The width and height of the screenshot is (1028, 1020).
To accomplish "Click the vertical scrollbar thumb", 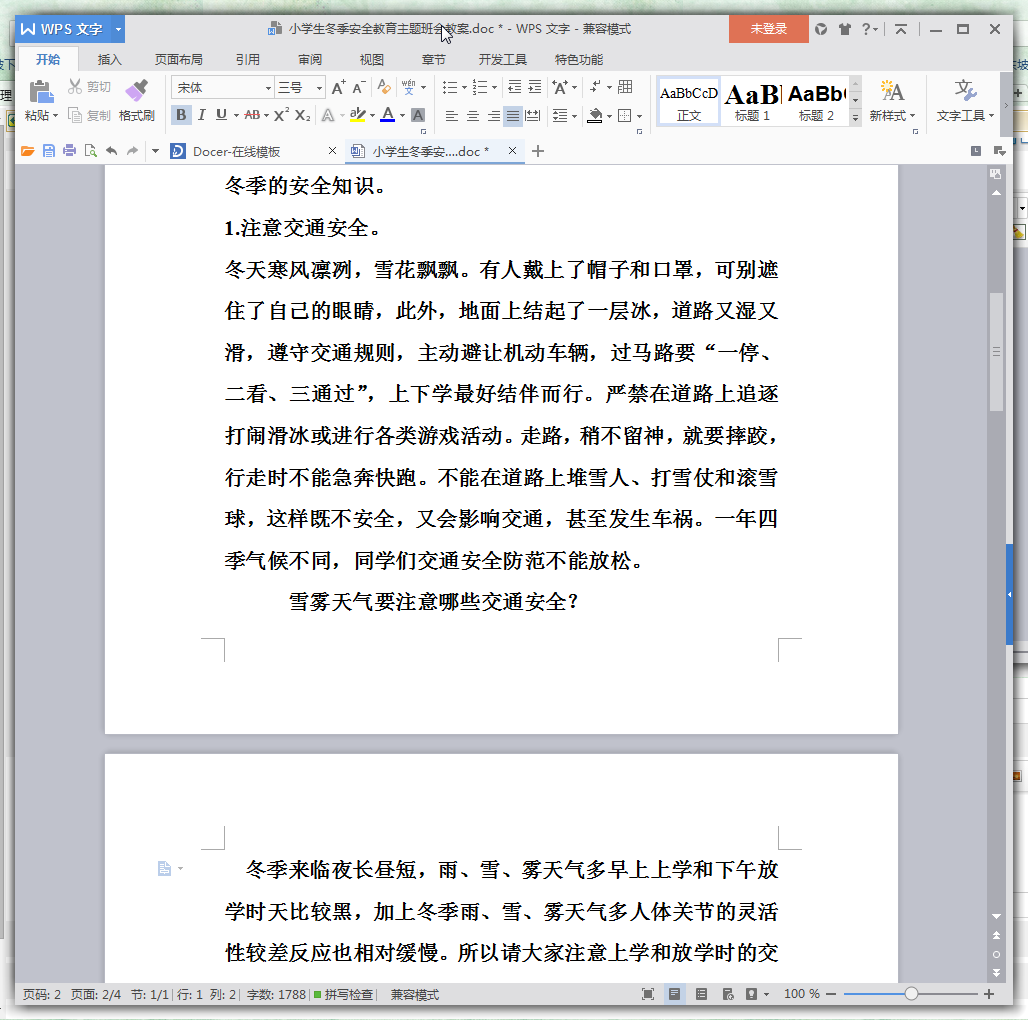I will coord(996,351).
